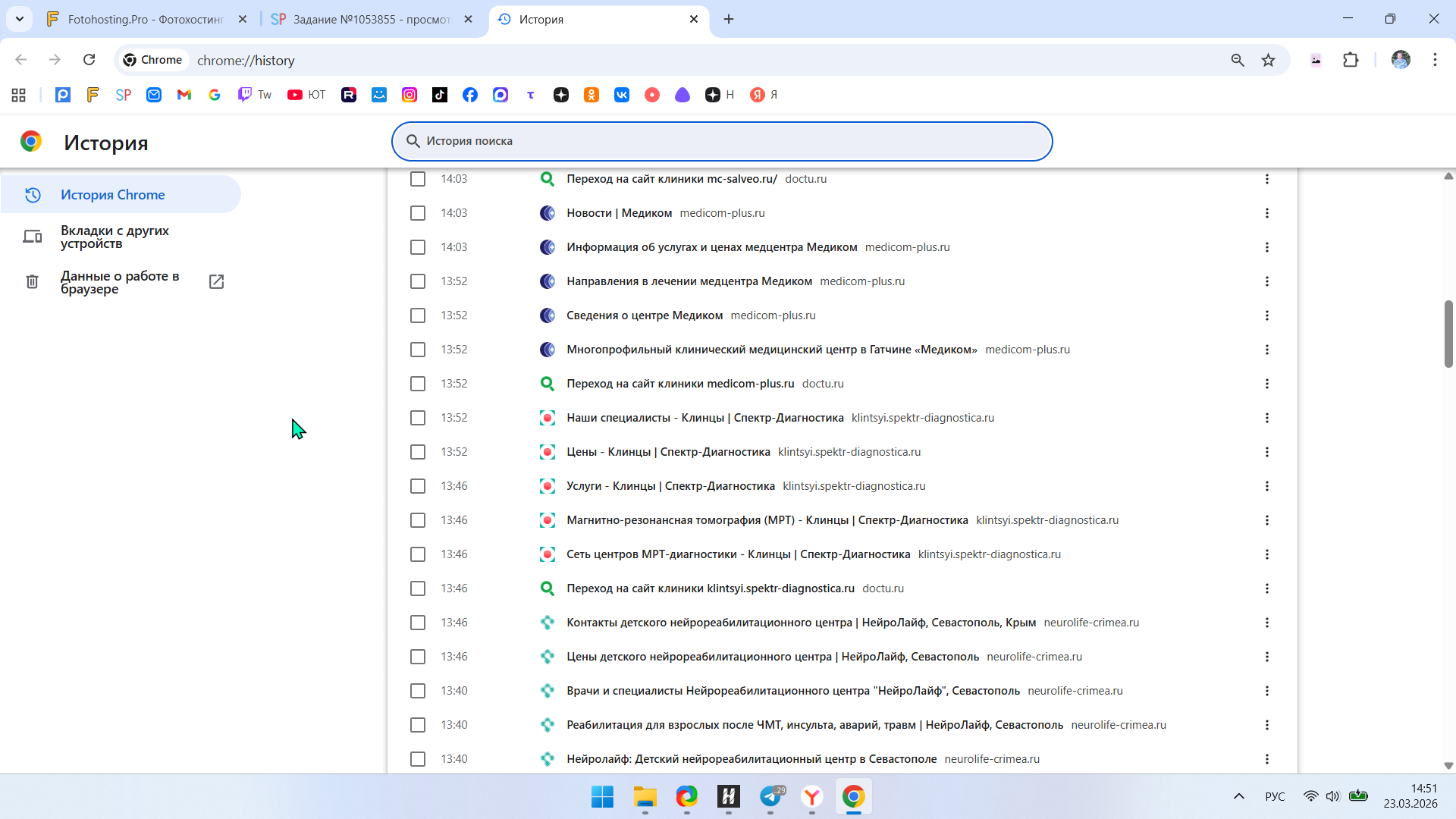Tick checkbox for Услуги - Клинцы entry

pos(418,486)
